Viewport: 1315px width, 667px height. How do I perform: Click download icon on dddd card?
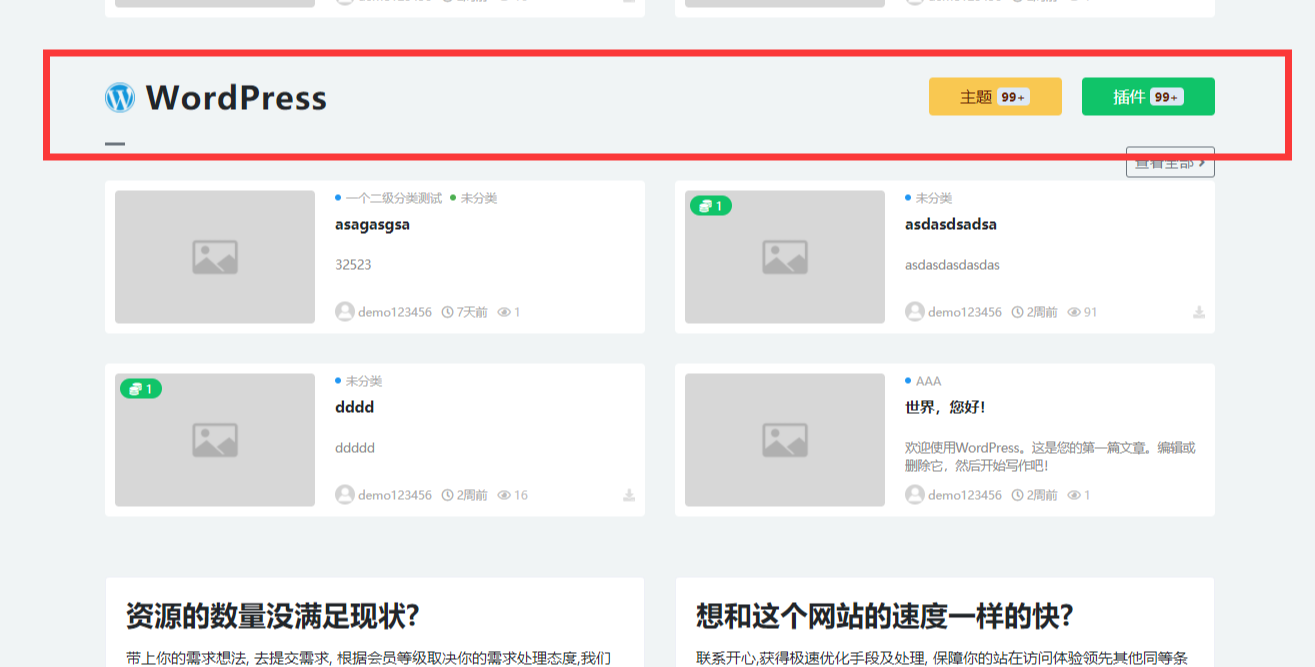click(x=629, y=495)
